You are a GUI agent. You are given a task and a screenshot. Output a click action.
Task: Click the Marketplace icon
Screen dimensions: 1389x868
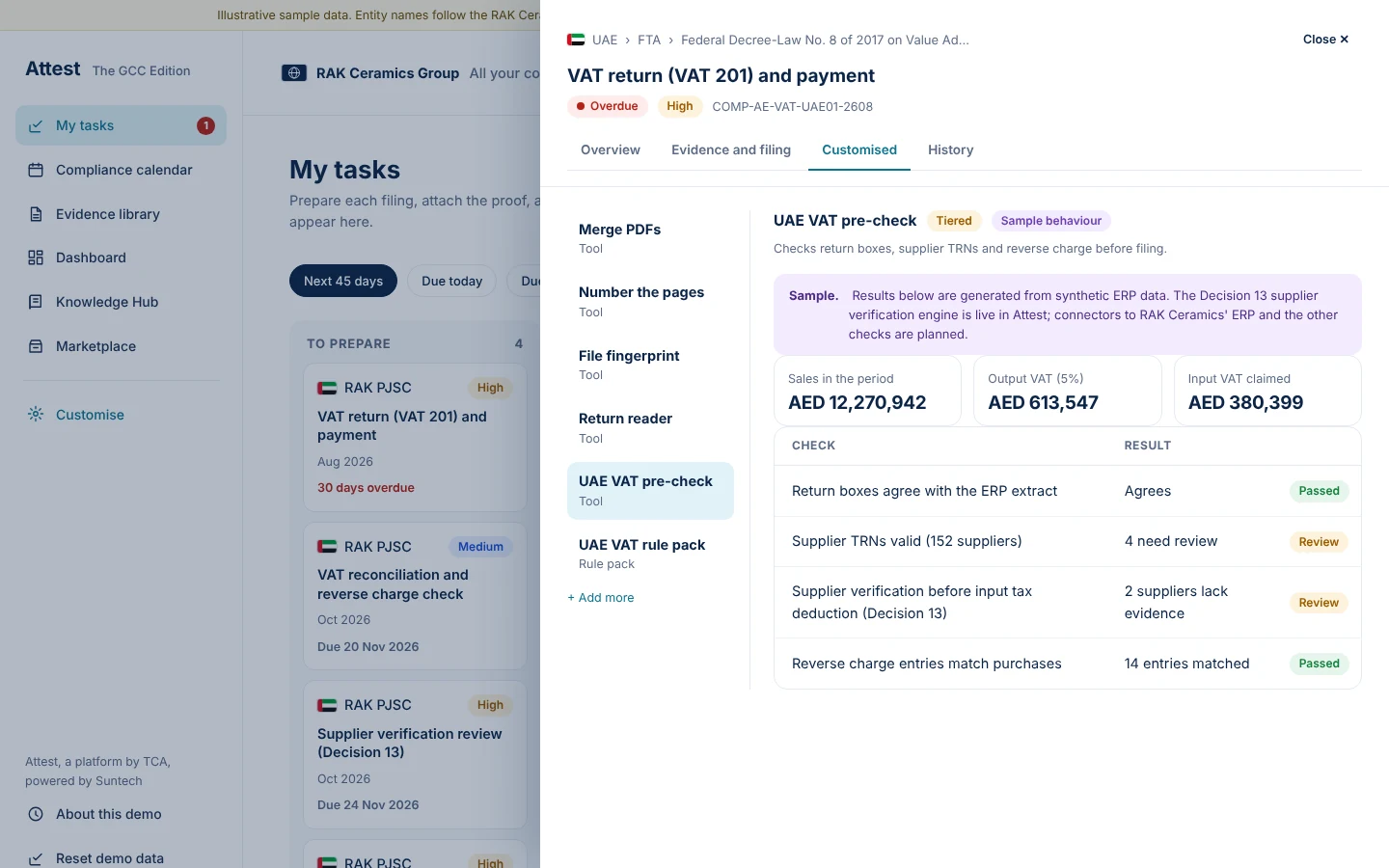[36, 346]
